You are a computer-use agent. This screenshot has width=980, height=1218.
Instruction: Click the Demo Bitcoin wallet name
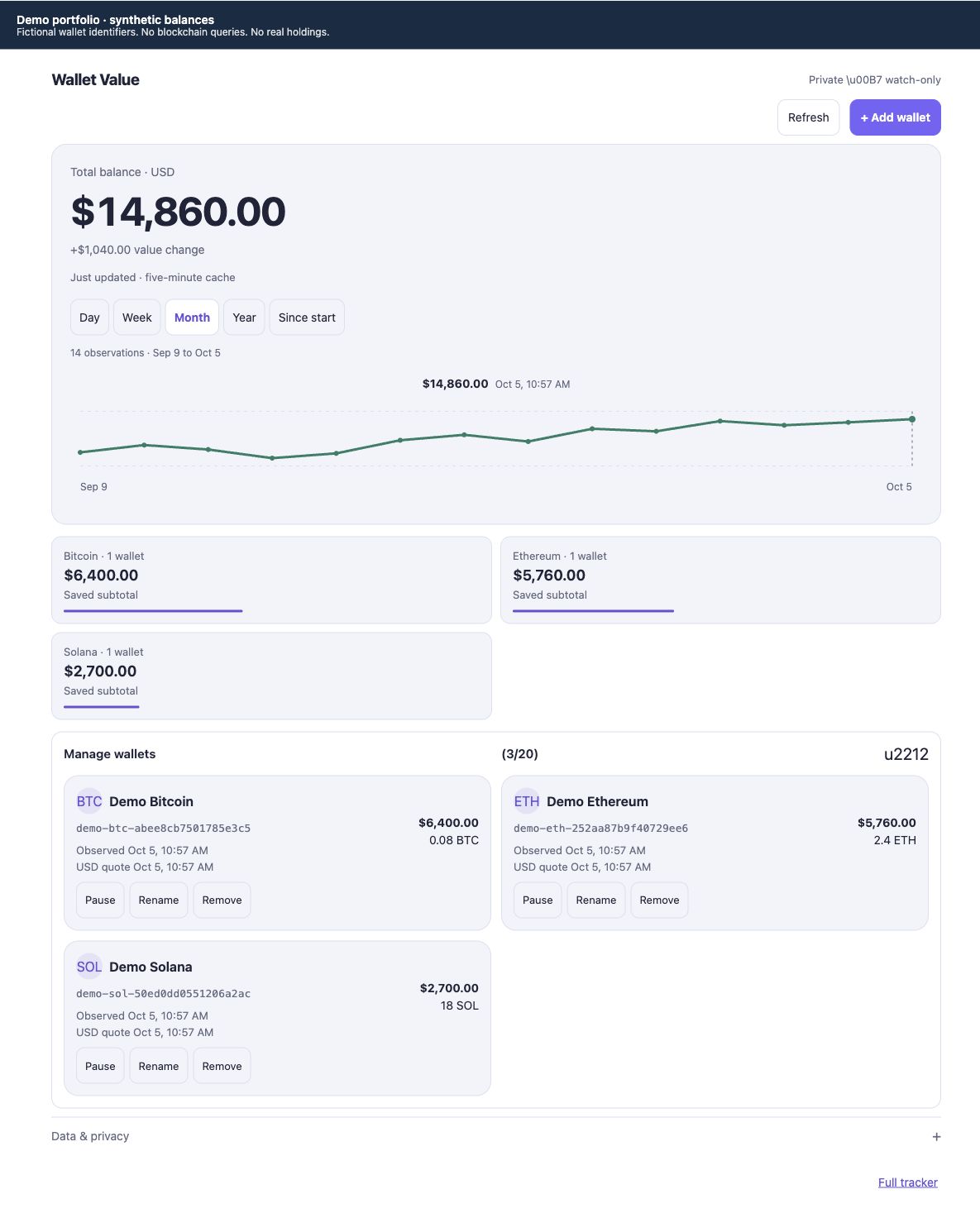(x=151, y=801)
